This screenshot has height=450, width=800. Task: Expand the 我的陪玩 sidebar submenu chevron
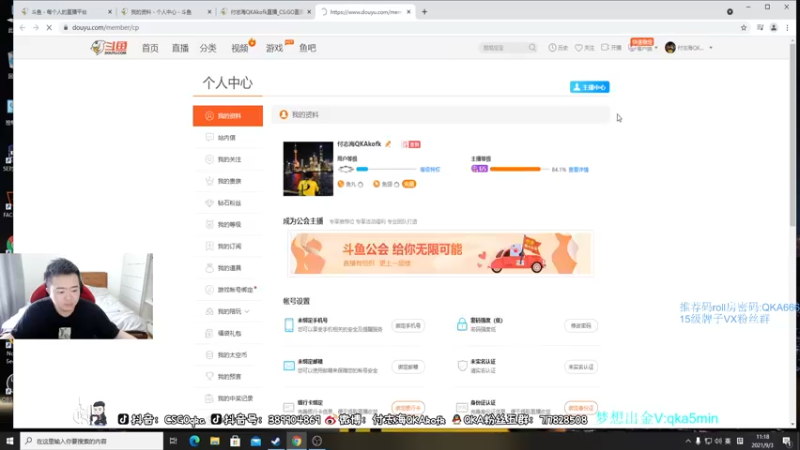click(247, 311)
